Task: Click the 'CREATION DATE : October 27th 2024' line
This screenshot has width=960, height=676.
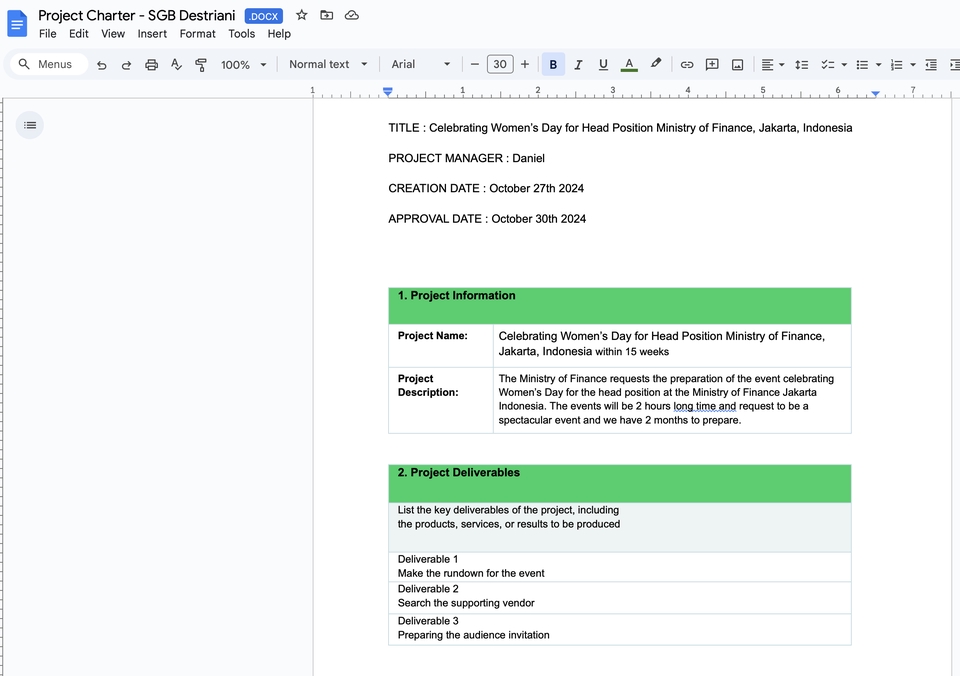Action: click(486, 188)
